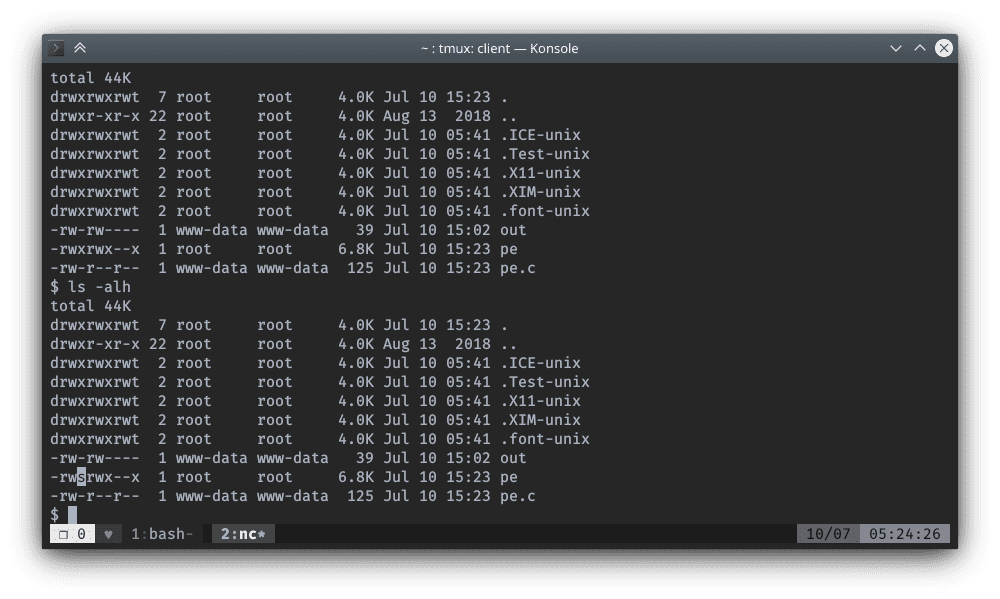
Task: Click the window title 'tmux: client — Konsole'
Action: coord(499,48)
